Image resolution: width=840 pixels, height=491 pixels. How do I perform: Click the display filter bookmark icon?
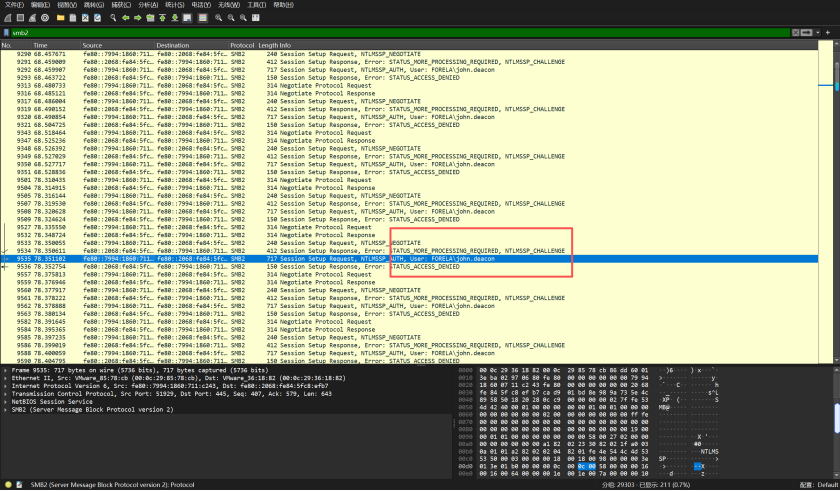6,33
